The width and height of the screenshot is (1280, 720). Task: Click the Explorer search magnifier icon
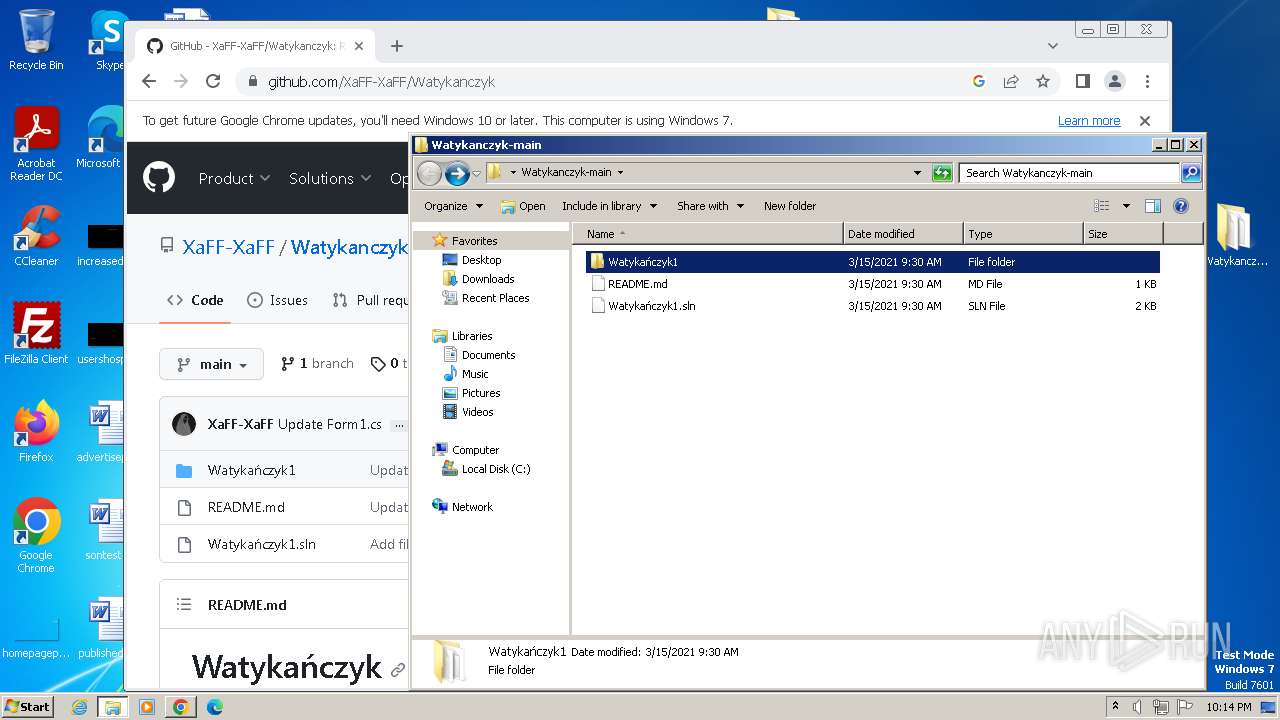(1191, 173)
